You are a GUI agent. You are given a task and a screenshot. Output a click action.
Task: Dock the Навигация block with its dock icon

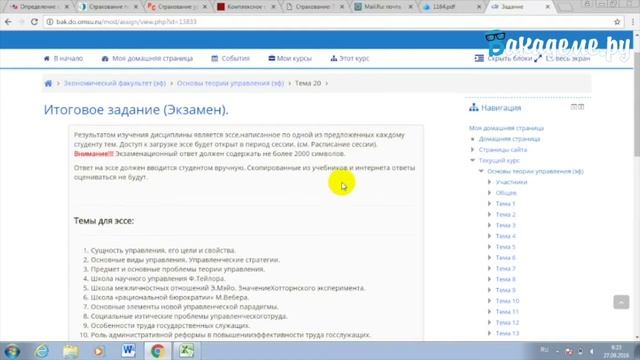[581, 107]
